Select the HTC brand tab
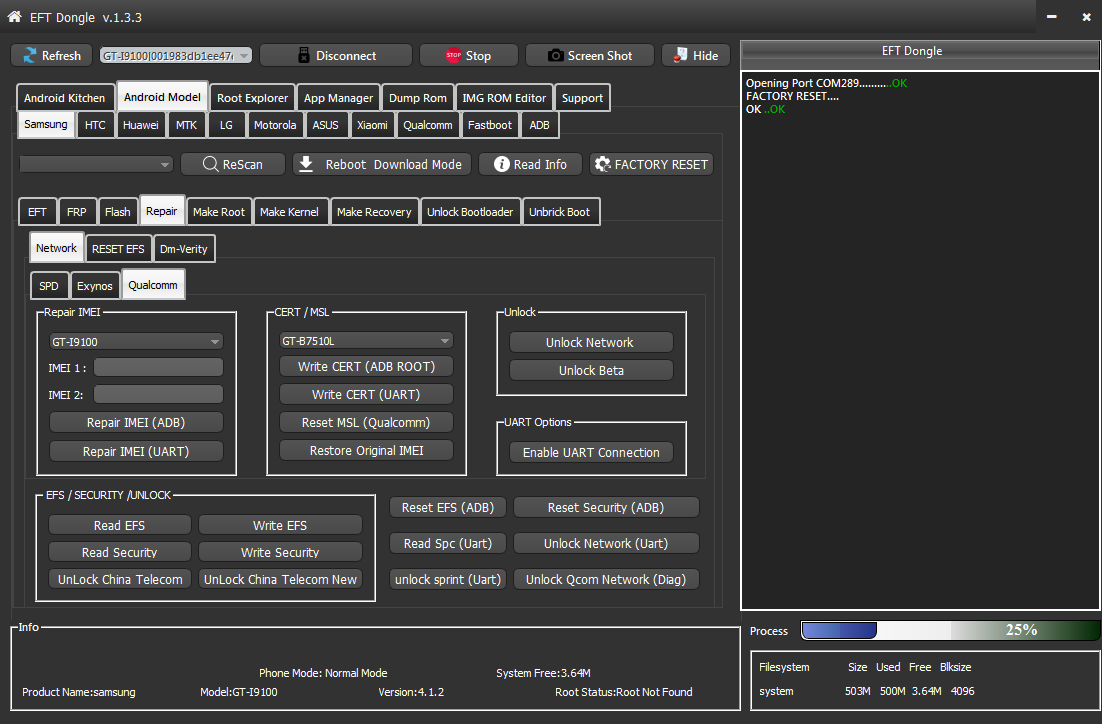The height and width of the screenshot is (724, 1102). coord(95,125)
